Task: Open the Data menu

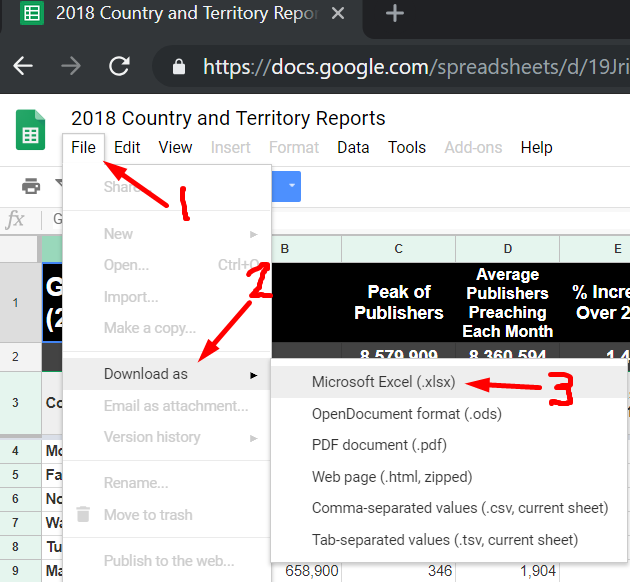Action: 353,147
